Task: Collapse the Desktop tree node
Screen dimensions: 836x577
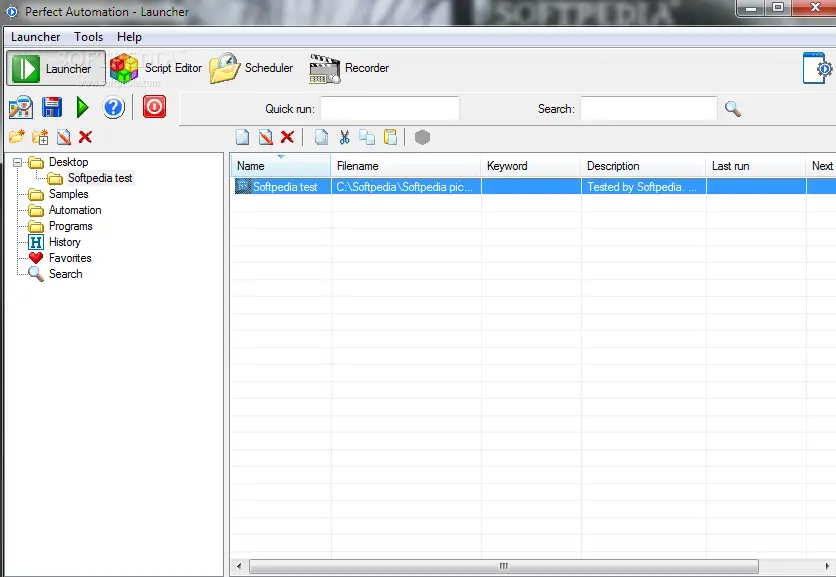Action: (18, 162)
